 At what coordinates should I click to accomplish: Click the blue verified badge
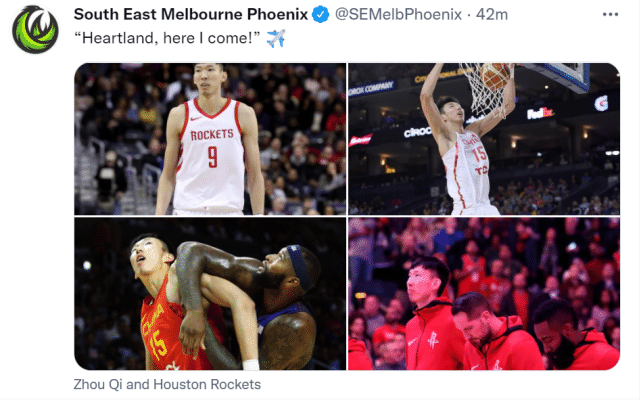click(x=320, y=15)
